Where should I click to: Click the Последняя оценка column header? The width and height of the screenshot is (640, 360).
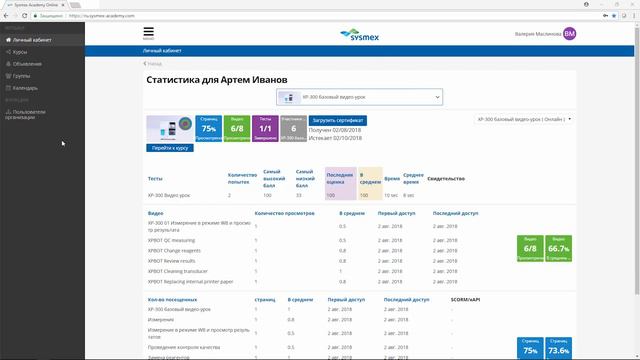pos(340,178)
